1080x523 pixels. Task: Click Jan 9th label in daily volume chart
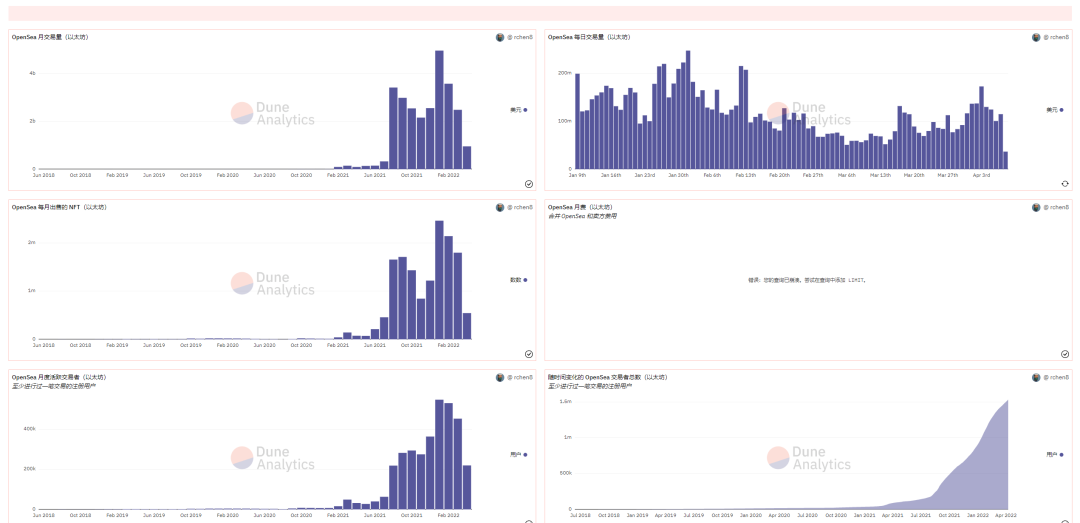[x=577, y=175]
